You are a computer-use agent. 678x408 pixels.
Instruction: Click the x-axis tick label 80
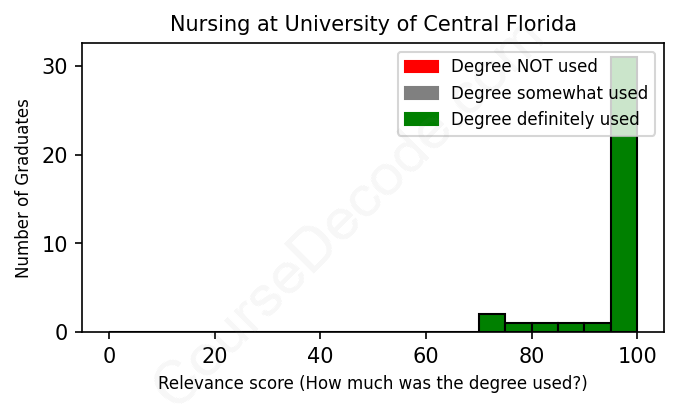(531, 355)
